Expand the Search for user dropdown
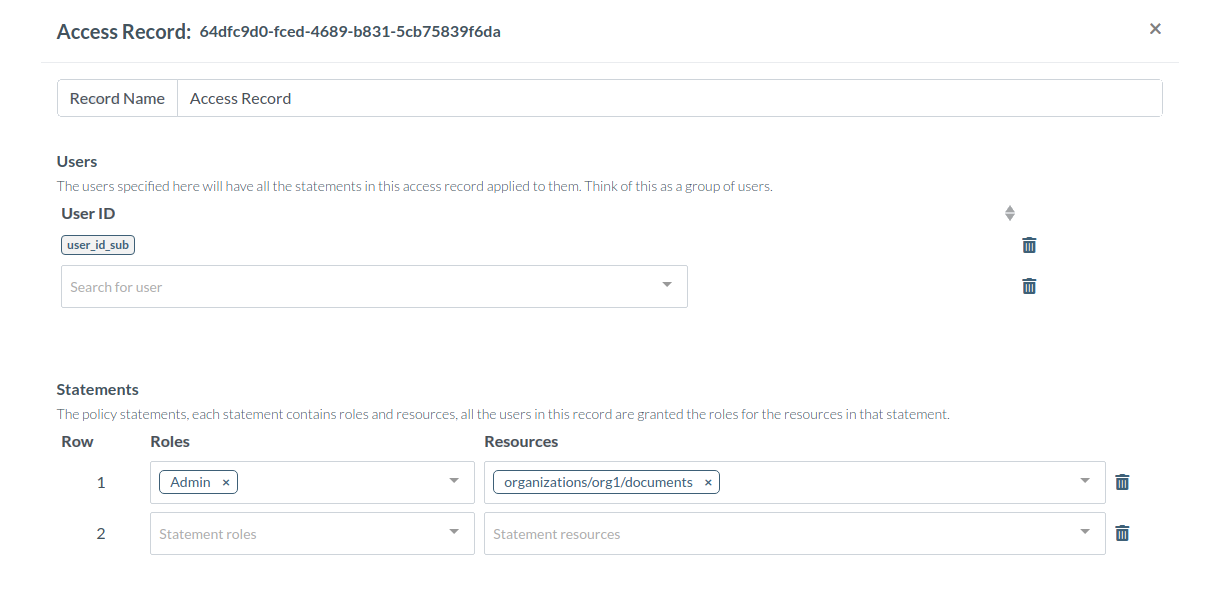This screenshot has height=610, width=1220. pos(667,285)
